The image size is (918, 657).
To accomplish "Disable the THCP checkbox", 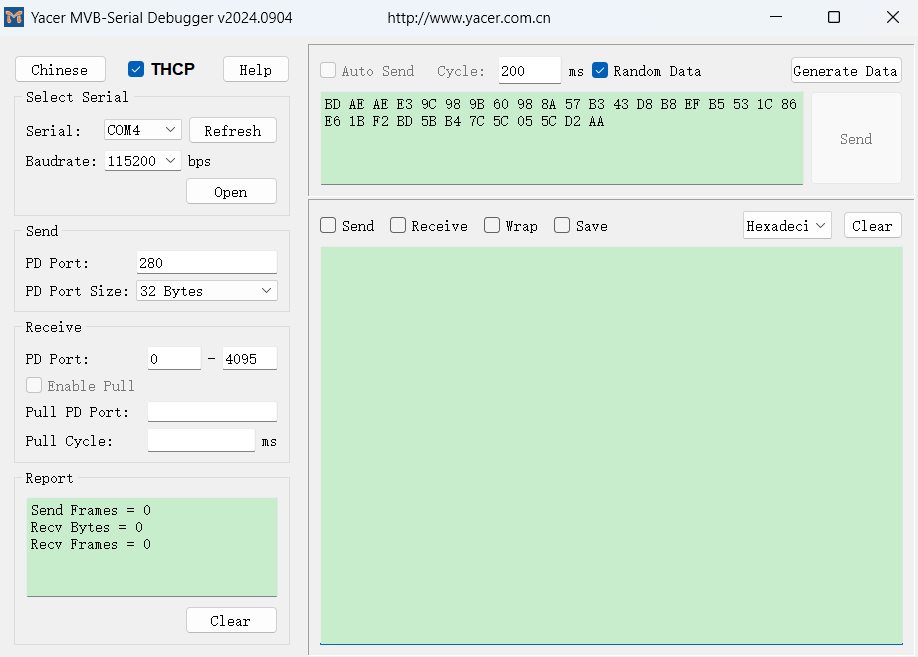I will [x=135, y=69].
